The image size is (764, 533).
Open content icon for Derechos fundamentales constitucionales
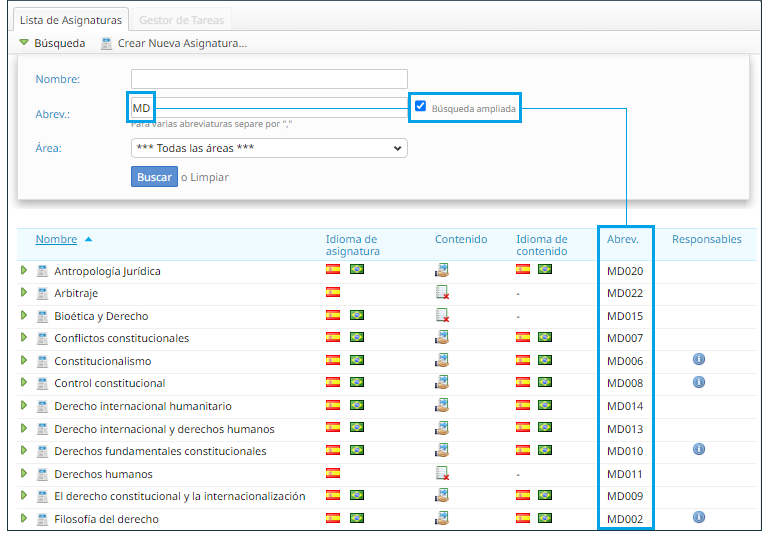click(442, 450)
